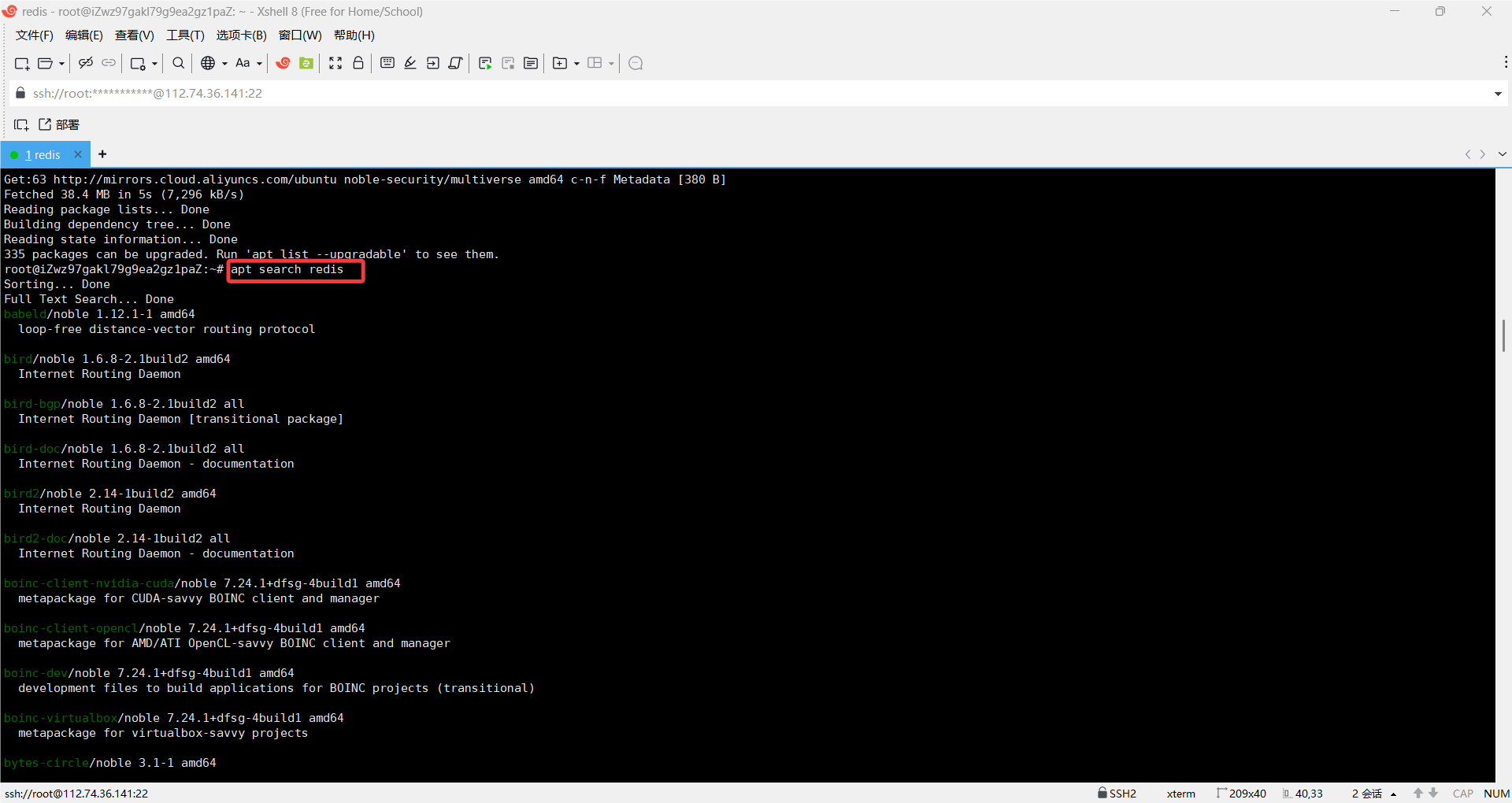Viewport: 1512px width, 803px height.
Task: Open the 文件(F) menu
Action: [34, 35]
